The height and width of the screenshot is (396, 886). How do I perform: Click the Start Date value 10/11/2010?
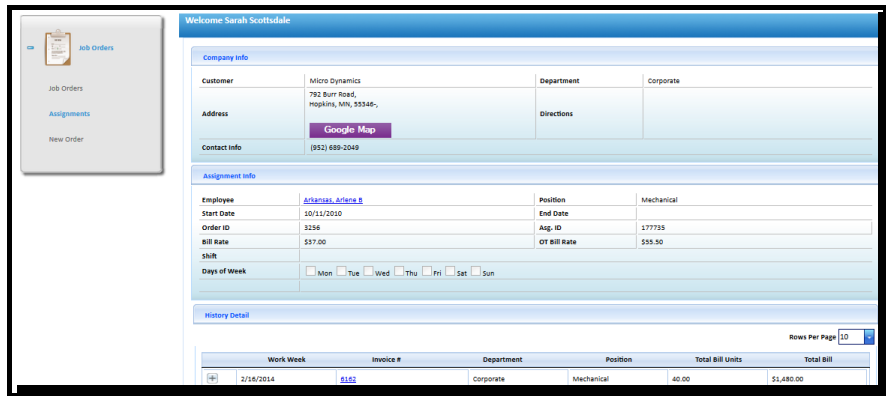(x=323, y=214)
